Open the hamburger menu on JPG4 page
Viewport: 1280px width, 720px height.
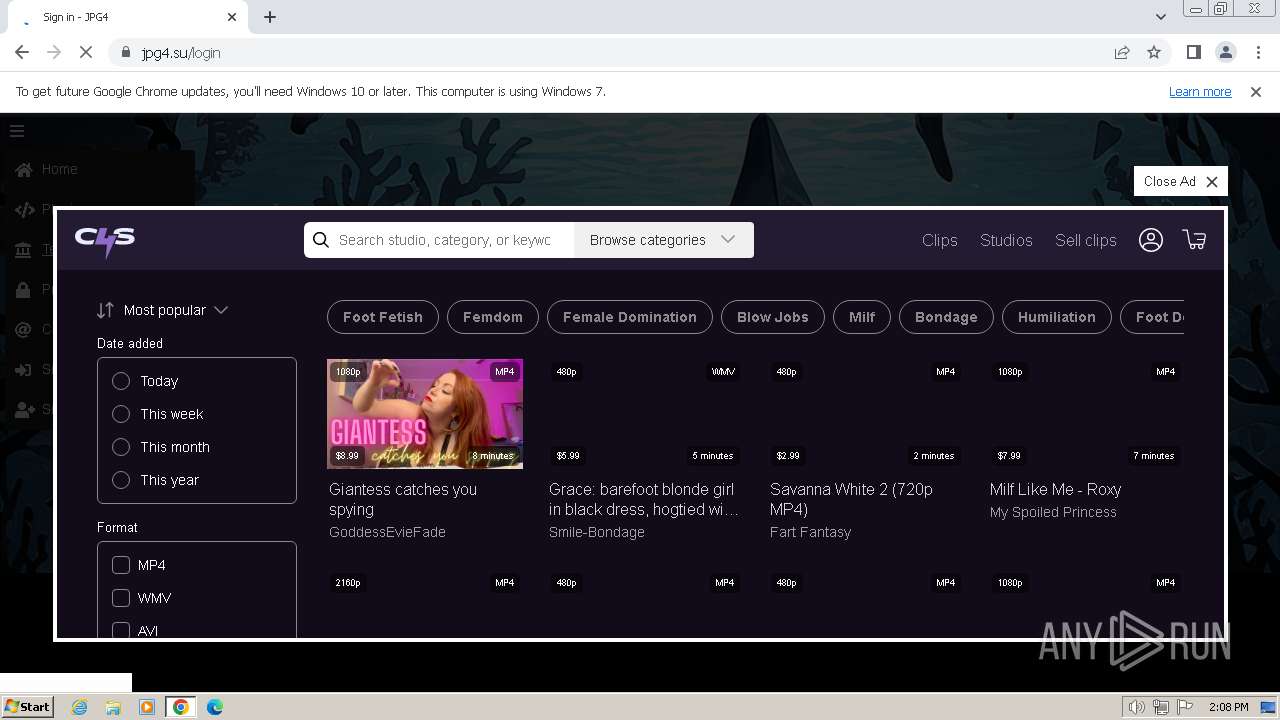(17, 131)
